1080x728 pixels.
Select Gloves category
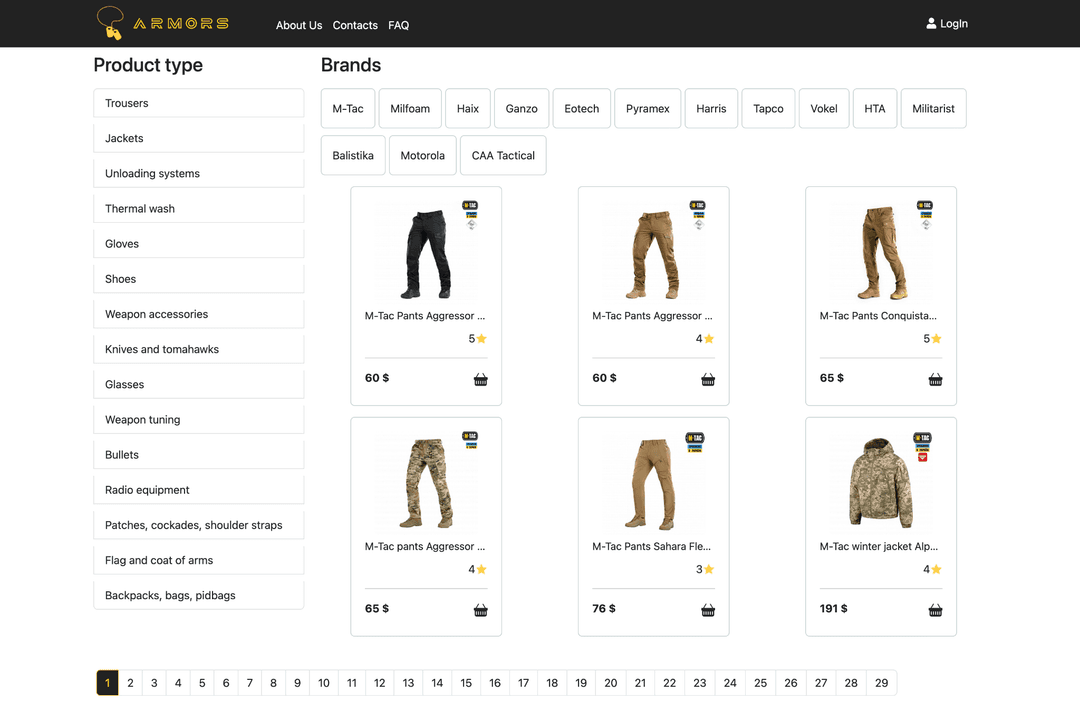point(198,243)
